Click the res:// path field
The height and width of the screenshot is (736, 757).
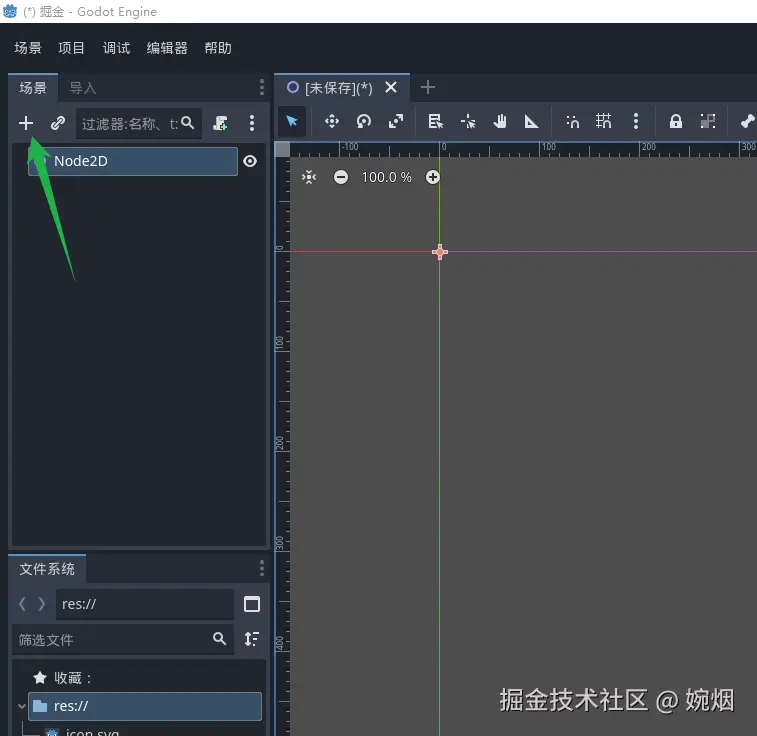tap(145, 604)
